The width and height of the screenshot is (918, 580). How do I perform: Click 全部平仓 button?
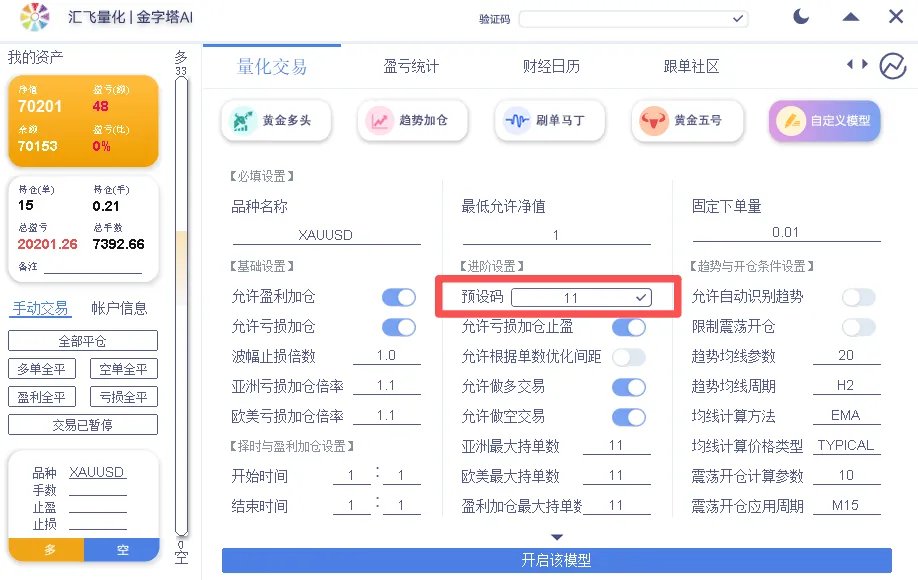tap(83, 341)
